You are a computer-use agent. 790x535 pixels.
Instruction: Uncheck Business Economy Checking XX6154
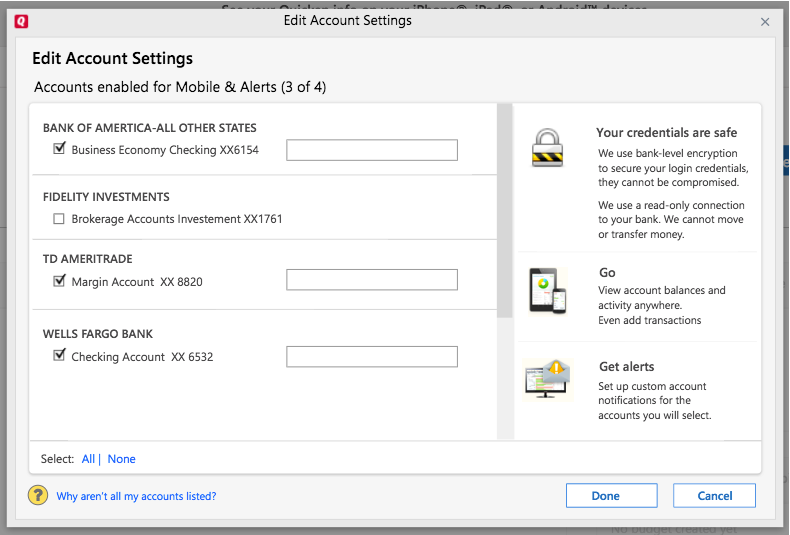pyautogui.click(x=59, y=149)
